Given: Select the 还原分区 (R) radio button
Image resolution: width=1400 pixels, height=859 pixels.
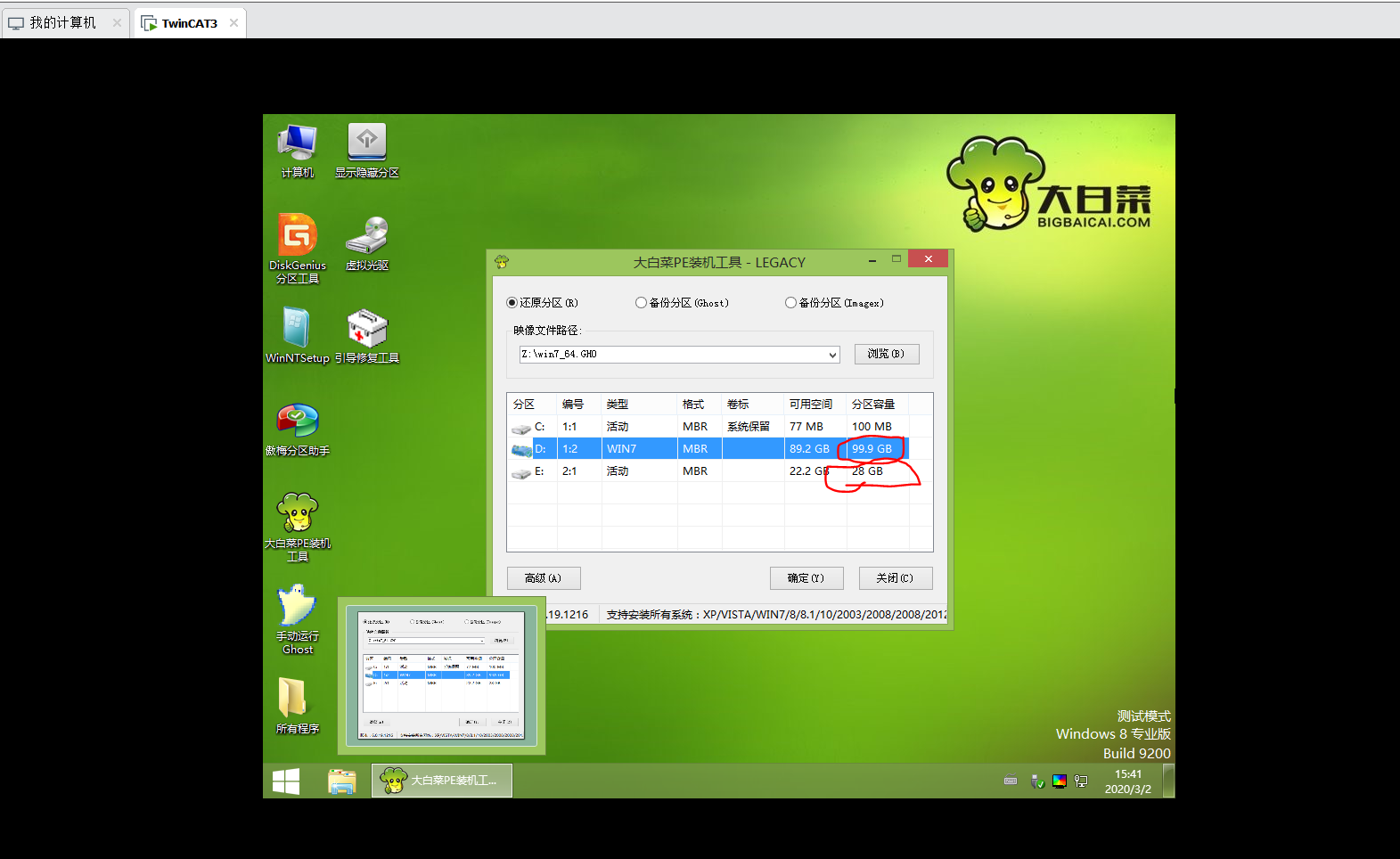Looking at the screenshot, I should coord(512,303).
